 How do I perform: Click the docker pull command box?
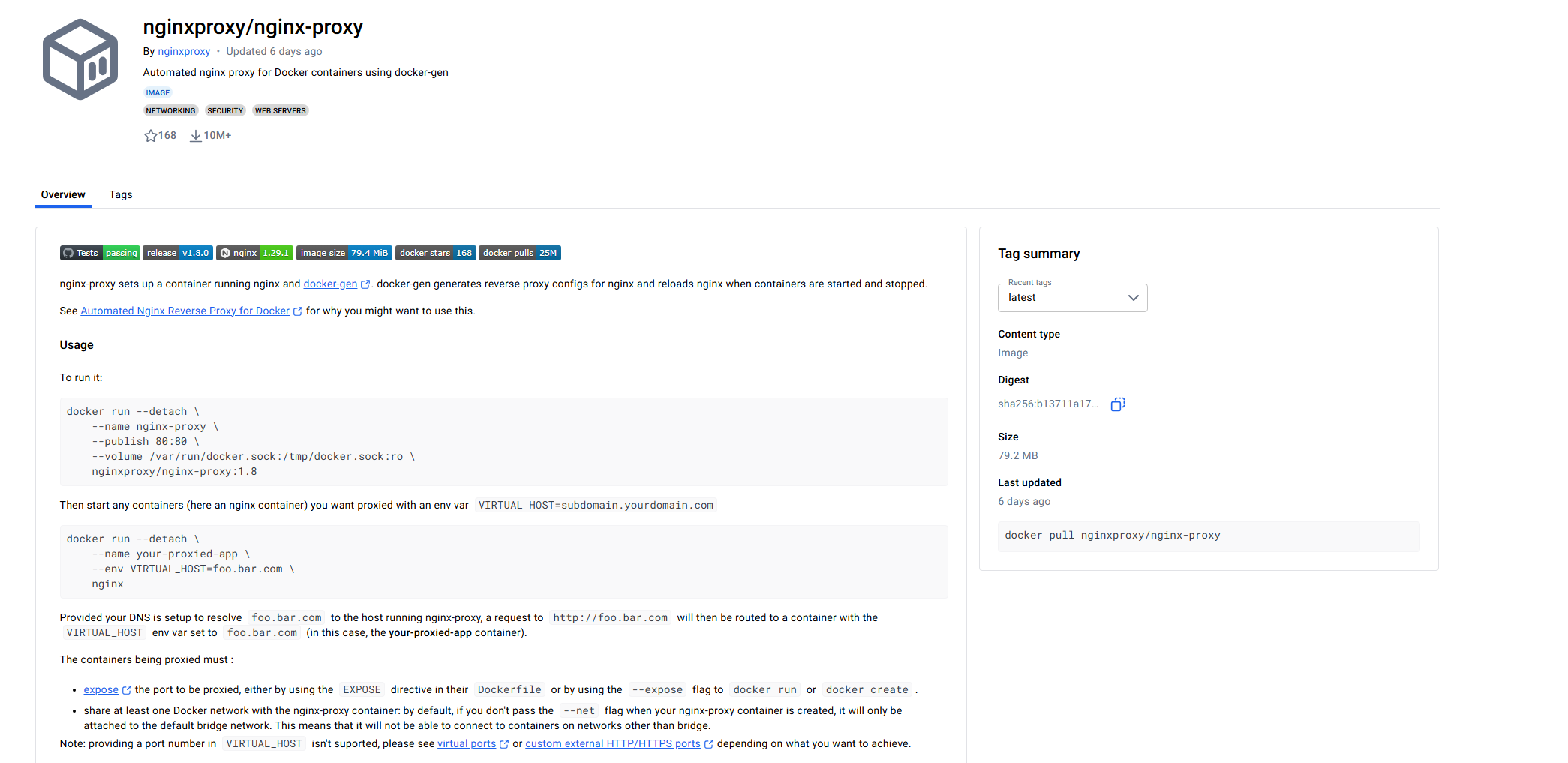(x=1208, y=536)
